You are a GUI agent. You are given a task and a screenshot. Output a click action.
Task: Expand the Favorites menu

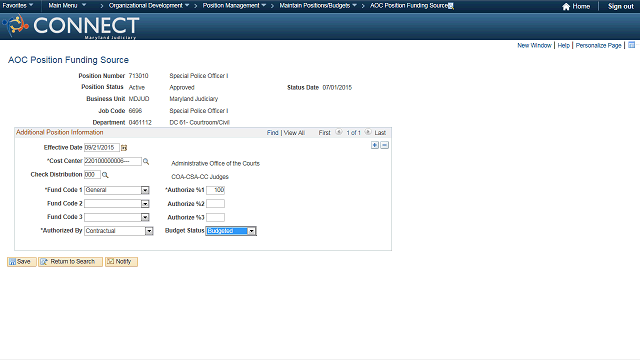click(18, 6)
